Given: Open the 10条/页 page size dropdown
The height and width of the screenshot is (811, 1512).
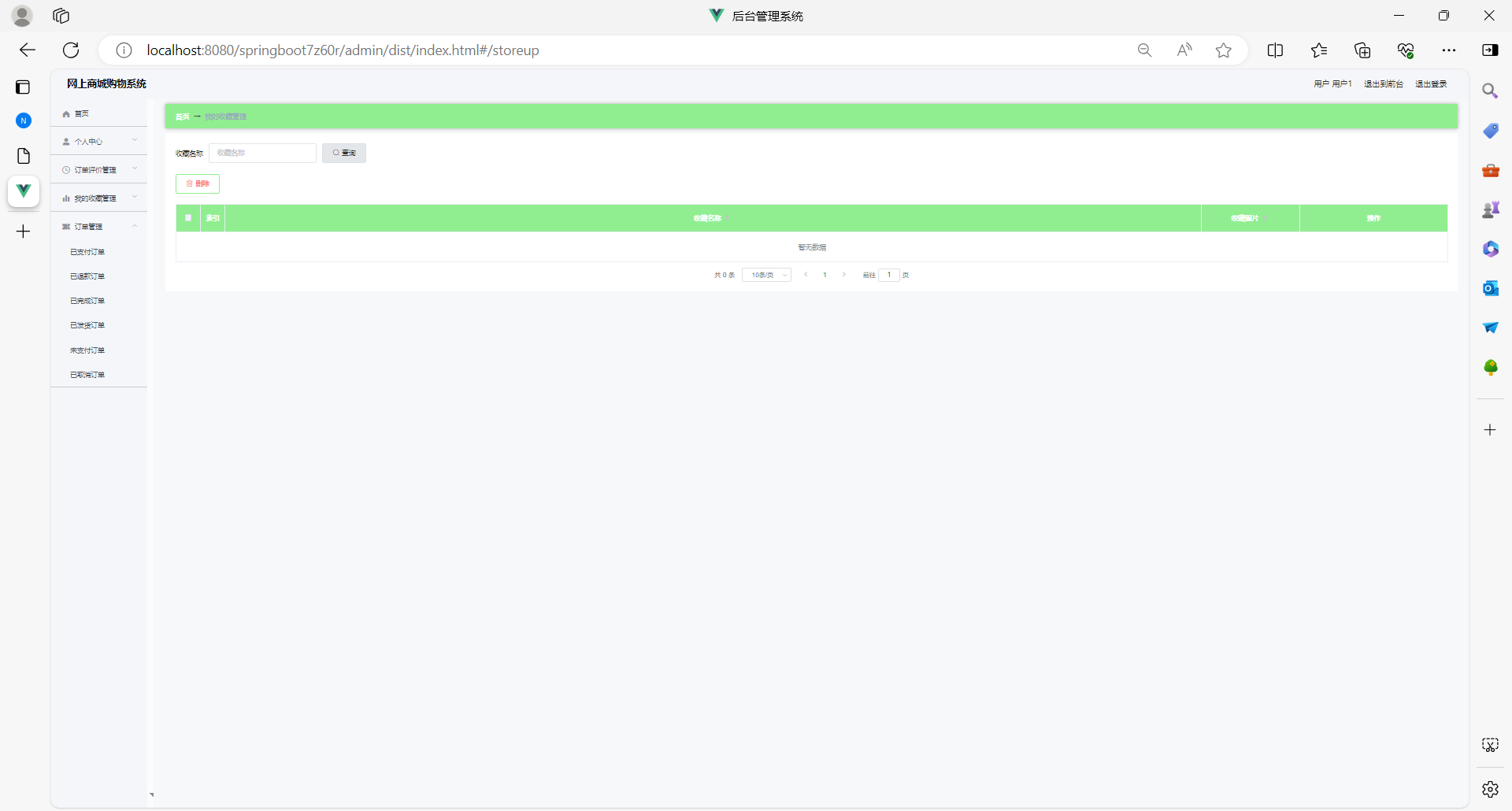Looking at the screenshot, I should point(766,275).
